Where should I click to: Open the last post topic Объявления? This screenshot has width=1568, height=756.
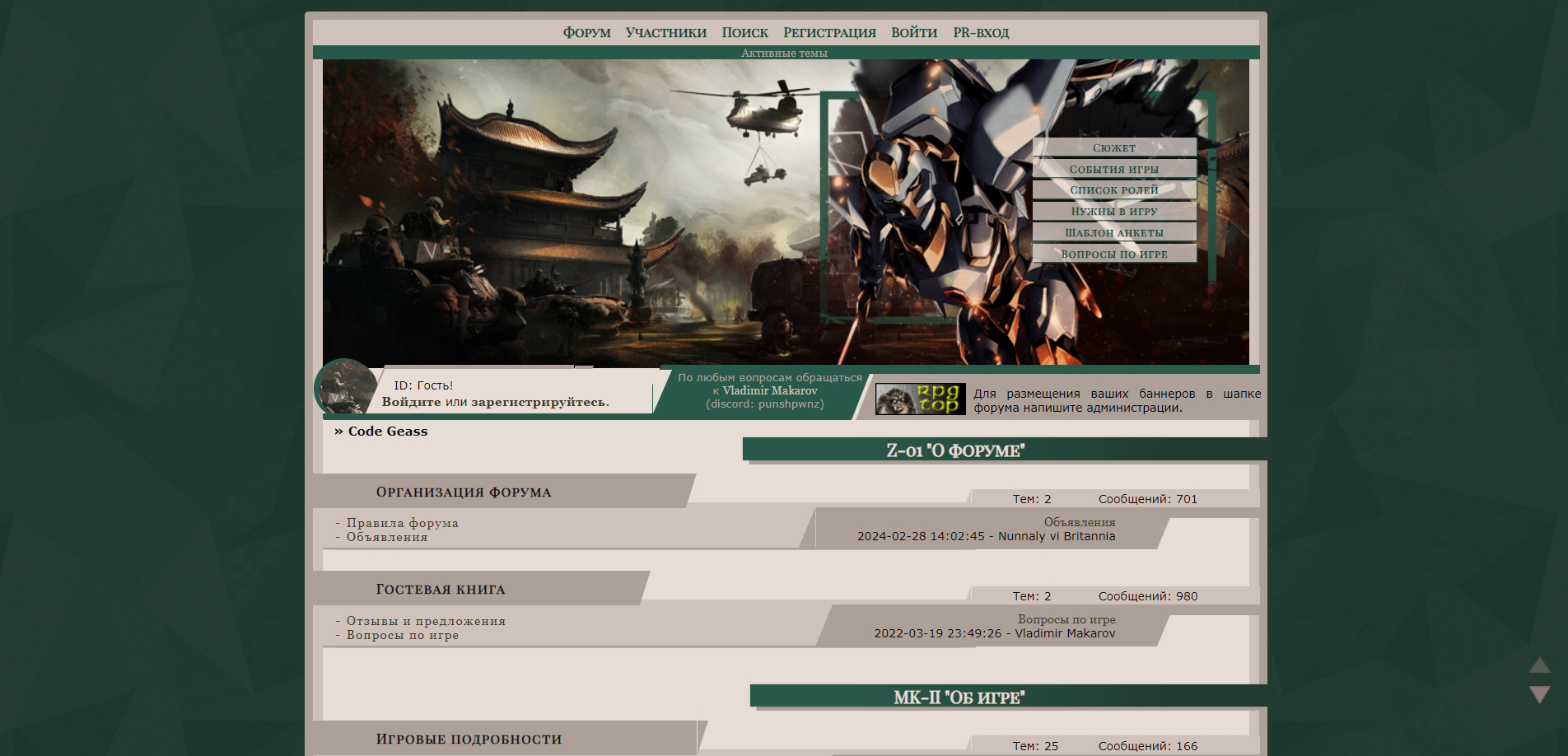click(x=1080, y=522)
